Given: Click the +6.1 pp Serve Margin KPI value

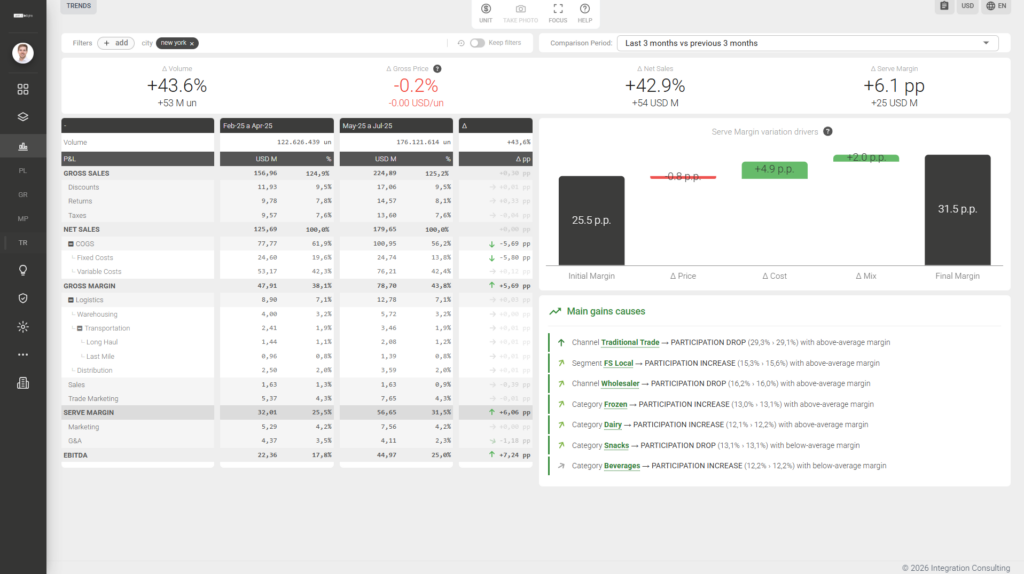Looking at the screenshot, I should click(894, 86).
